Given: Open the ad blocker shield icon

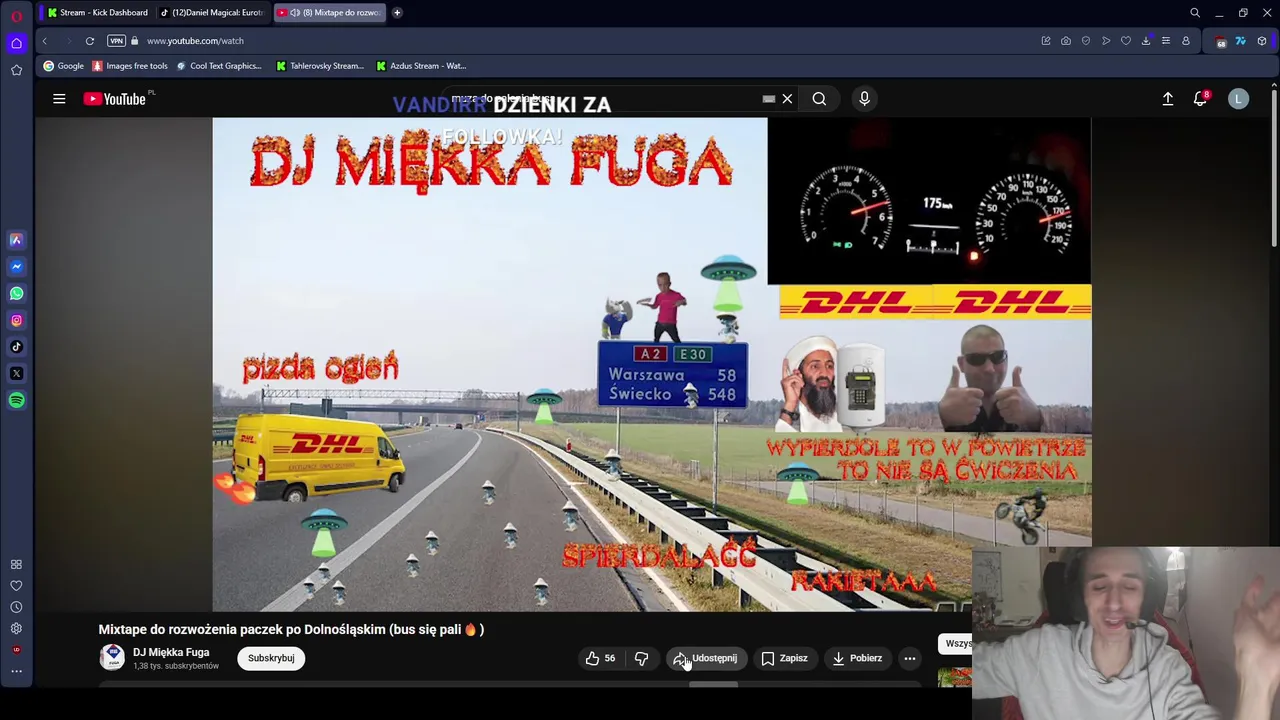Looking at the screenshot, I should click(x=1086, y=41).
